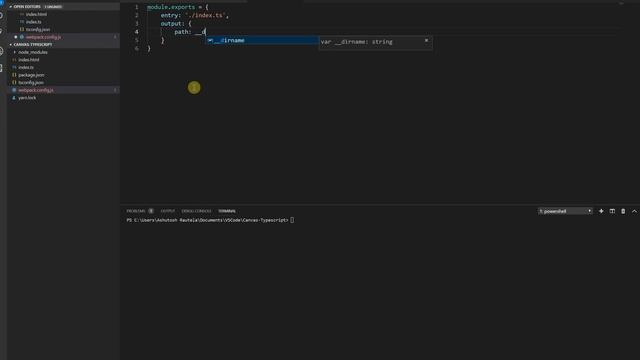Accept the __dirname autocomplete suggestion
The image size is (640, 360).
262,40
